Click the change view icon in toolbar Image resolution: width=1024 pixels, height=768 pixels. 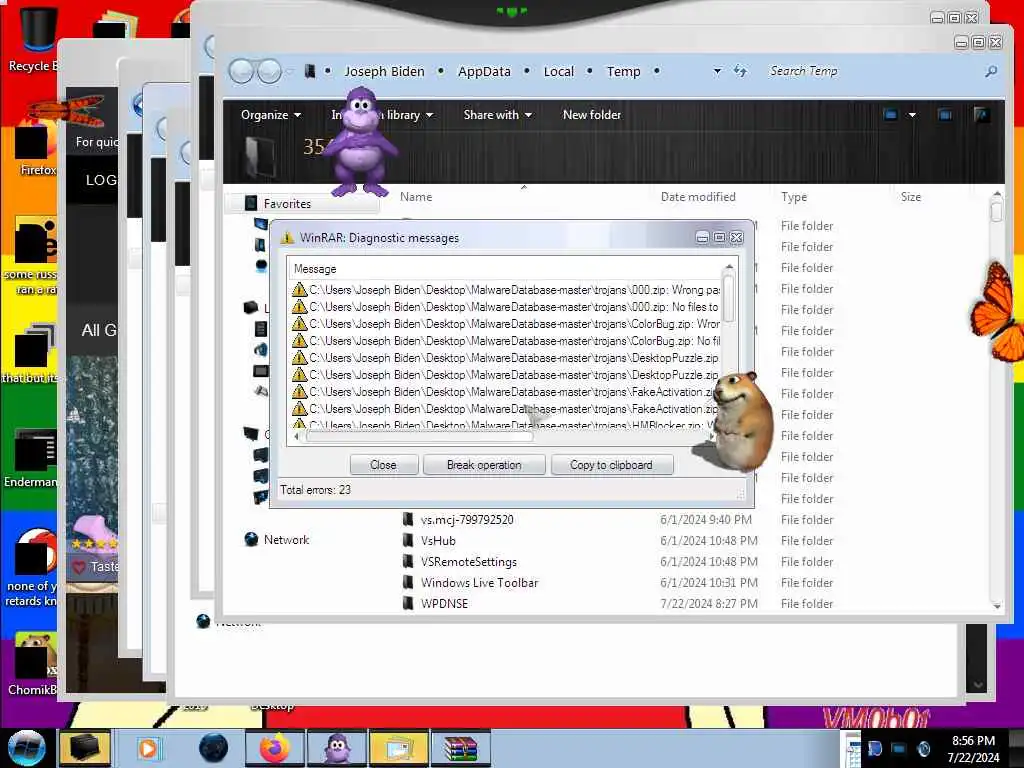pyautogui.click(x=890, y=115)
